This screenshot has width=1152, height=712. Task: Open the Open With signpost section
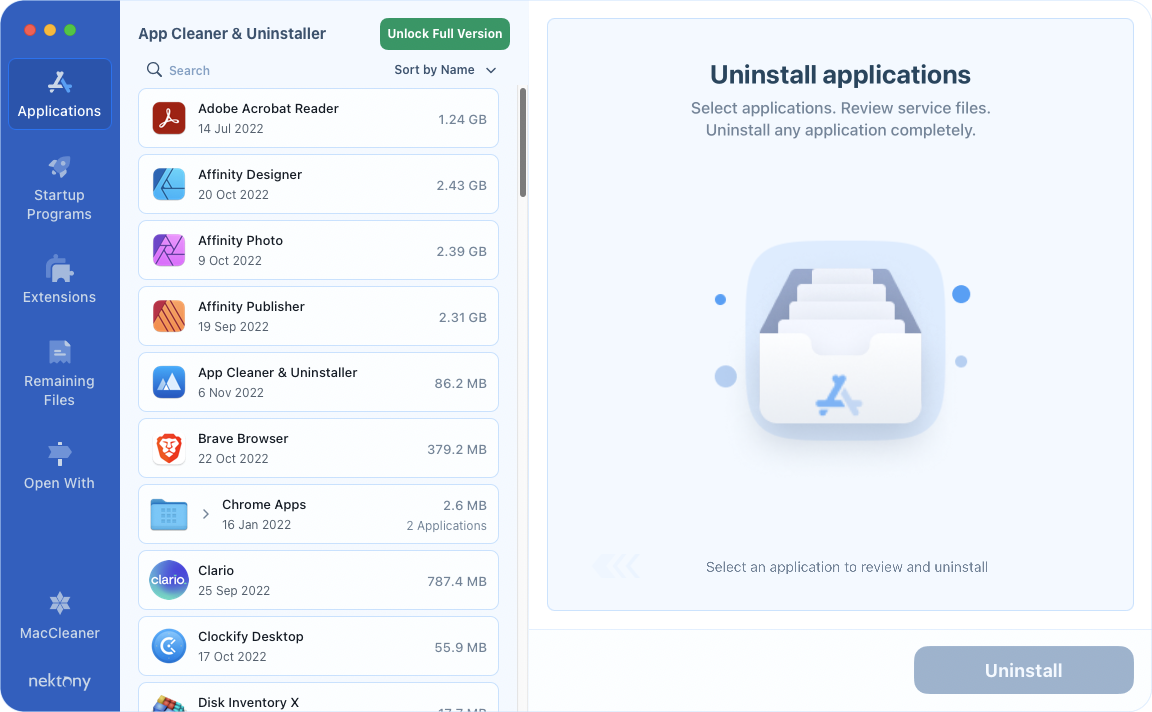click(x=60, y=467)
